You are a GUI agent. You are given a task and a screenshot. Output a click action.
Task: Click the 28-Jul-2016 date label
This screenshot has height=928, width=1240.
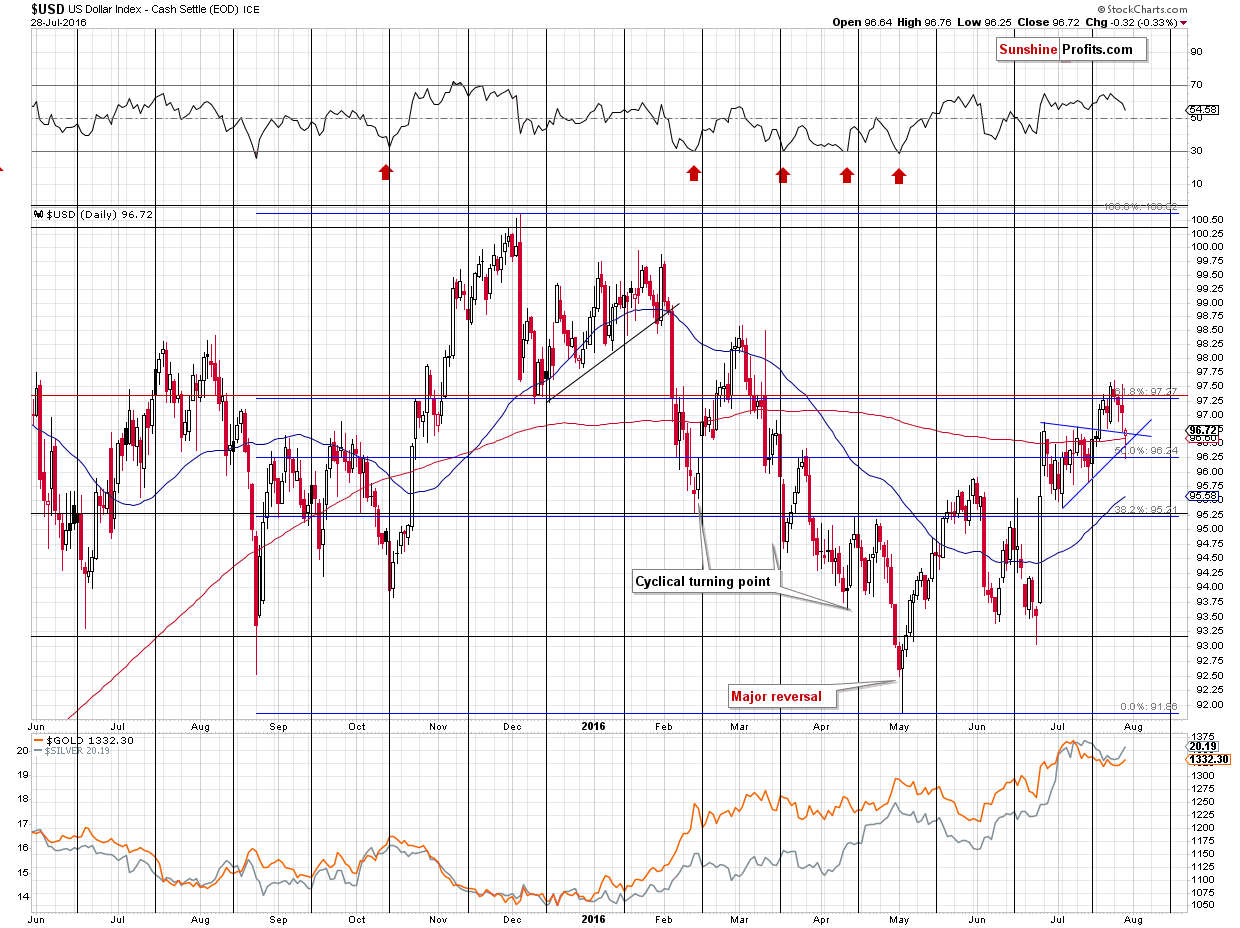pyautogui.click(x=57, y=22)
